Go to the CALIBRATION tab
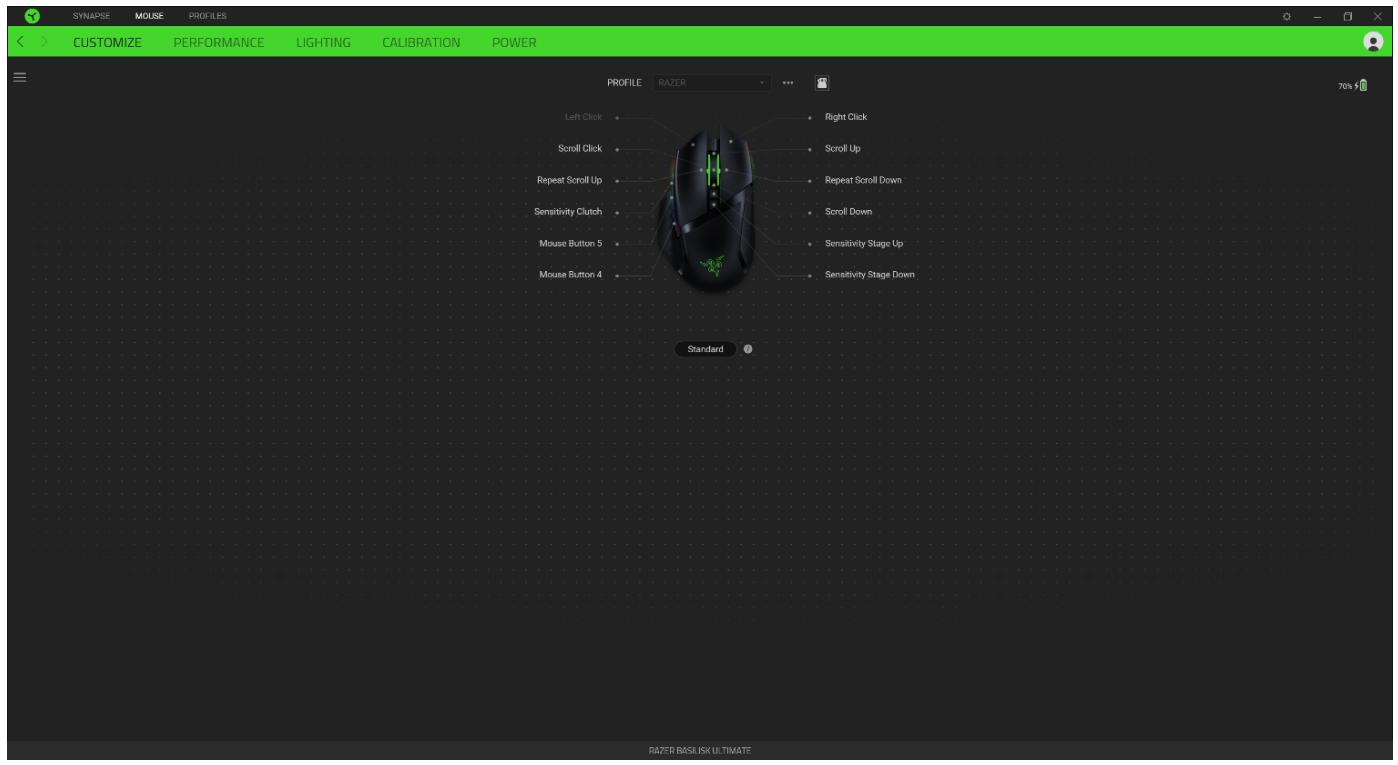 (421, 43)
